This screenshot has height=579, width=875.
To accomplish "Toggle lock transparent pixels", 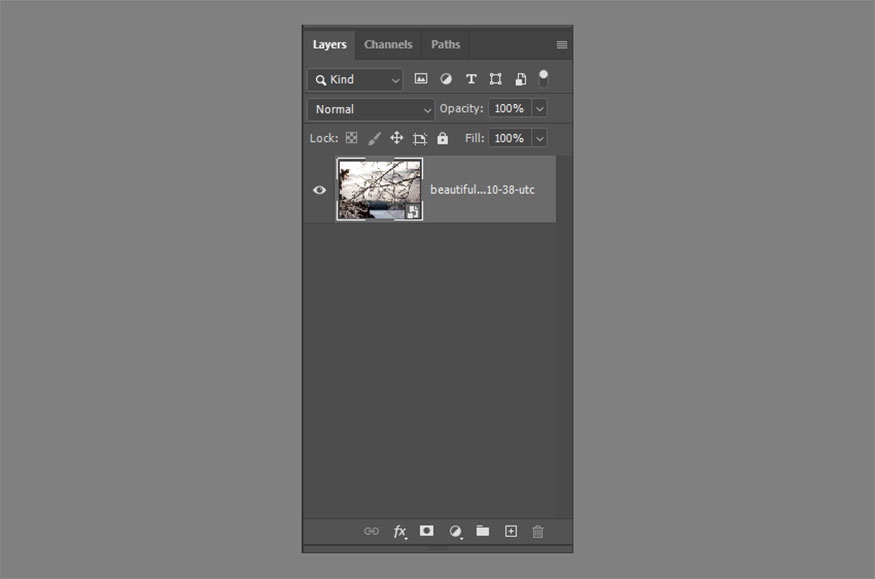I will point(351,138).
